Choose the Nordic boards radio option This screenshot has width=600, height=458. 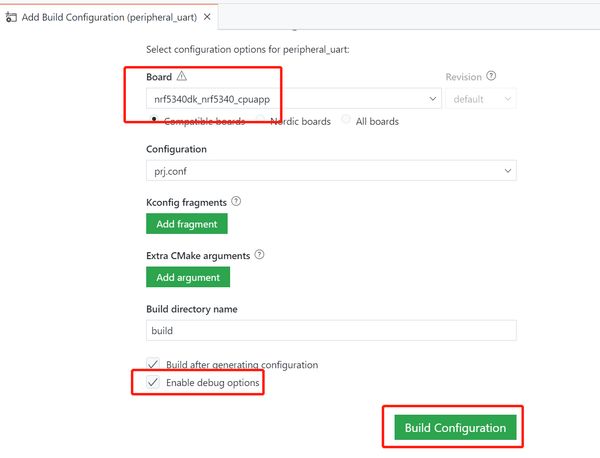[x=262, y=121]
